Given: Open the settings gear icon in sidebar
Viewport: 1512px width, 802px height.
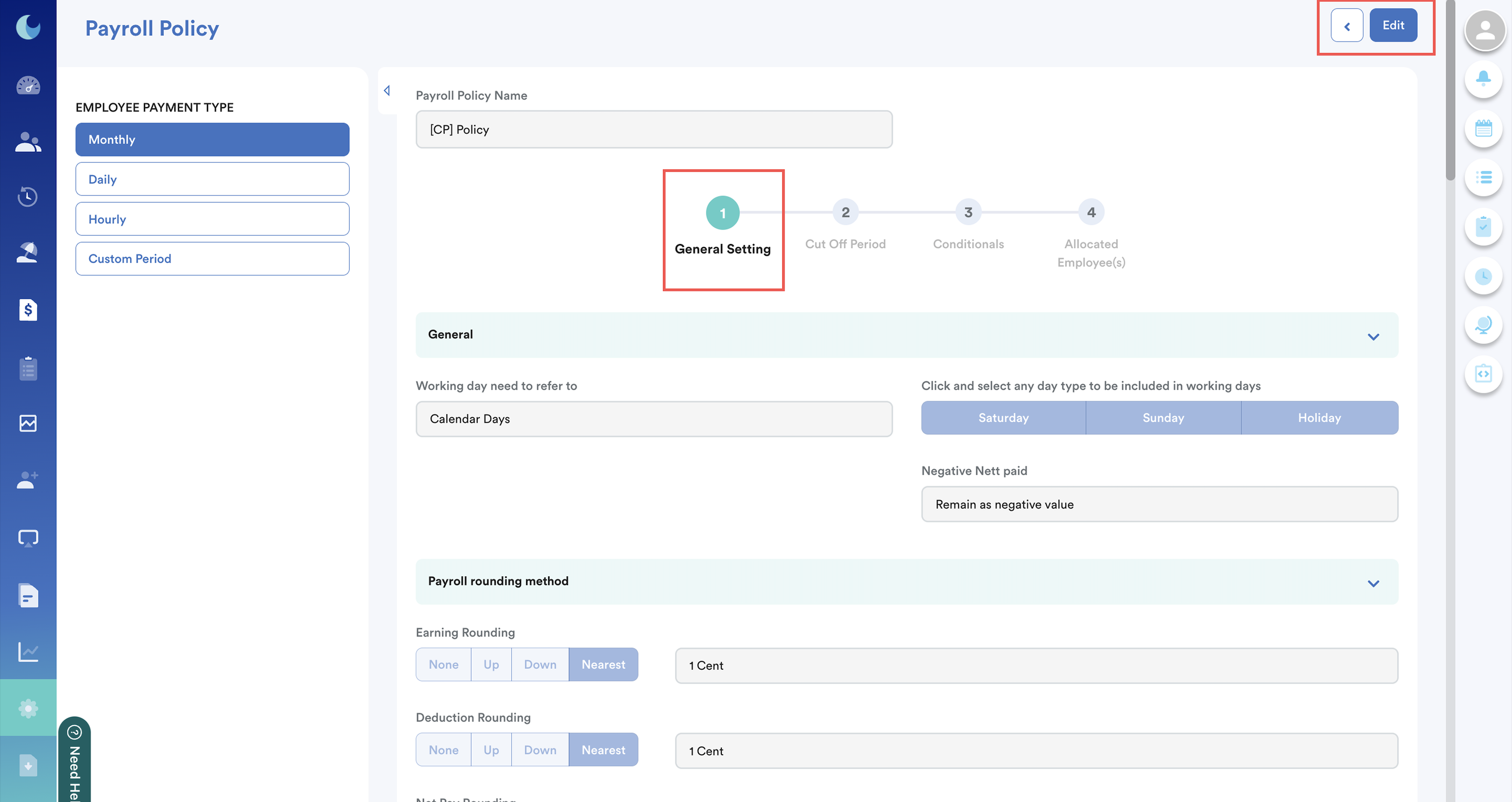Looking at the screenshot, I should pyautogui.click(x=28, y=708).
